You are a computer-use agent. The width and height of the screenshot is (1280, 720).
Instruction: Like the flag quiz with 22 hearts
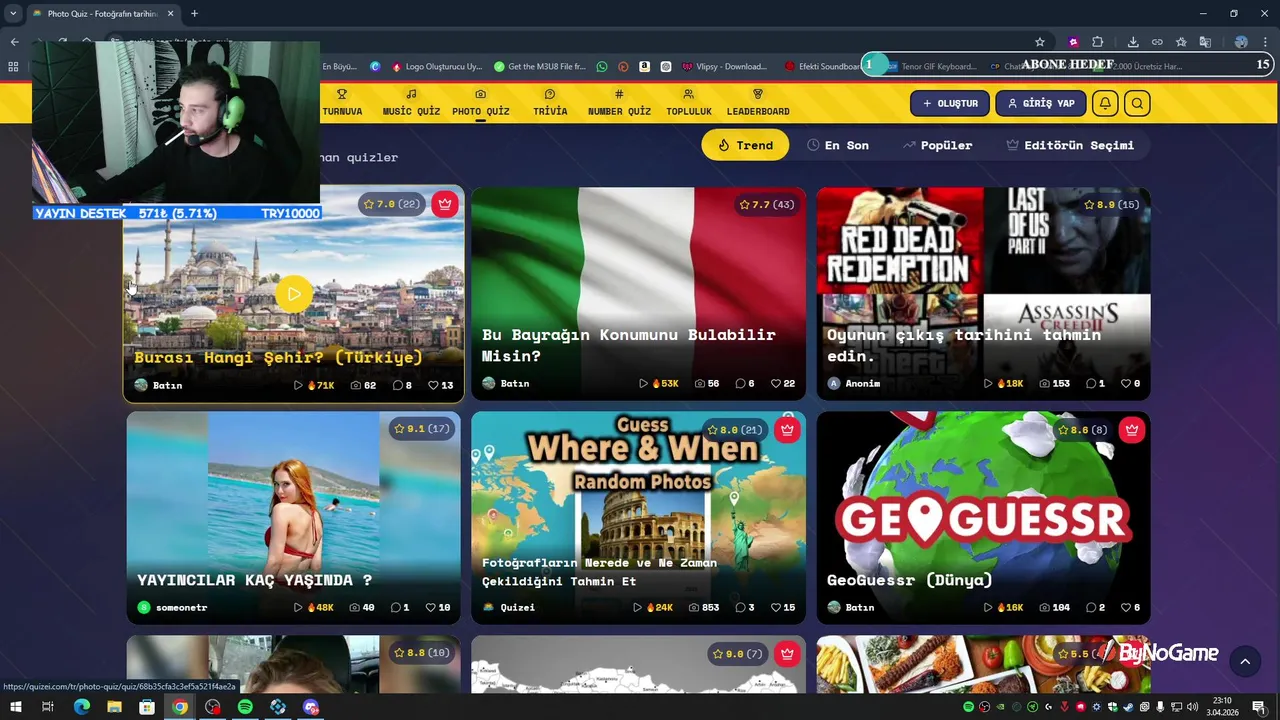tap(782, 384)
